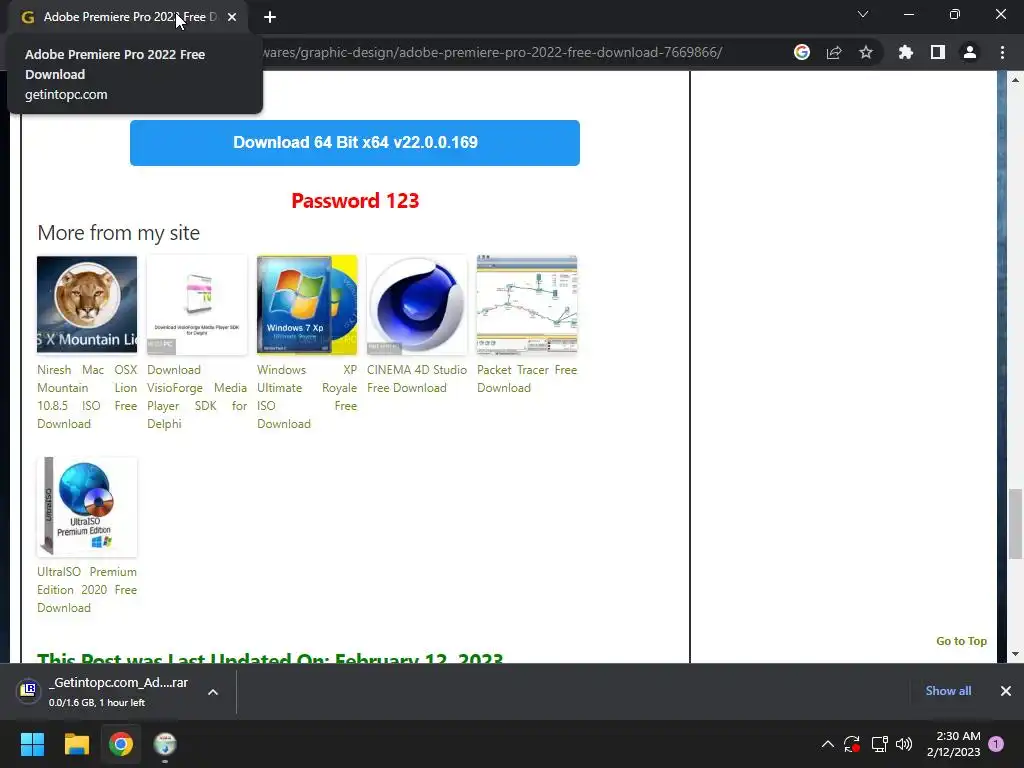Image resolution: width=1024 pixels, height=768 pixels.
Task: Click Show all downloads
Action: click(x=948, y=691)
